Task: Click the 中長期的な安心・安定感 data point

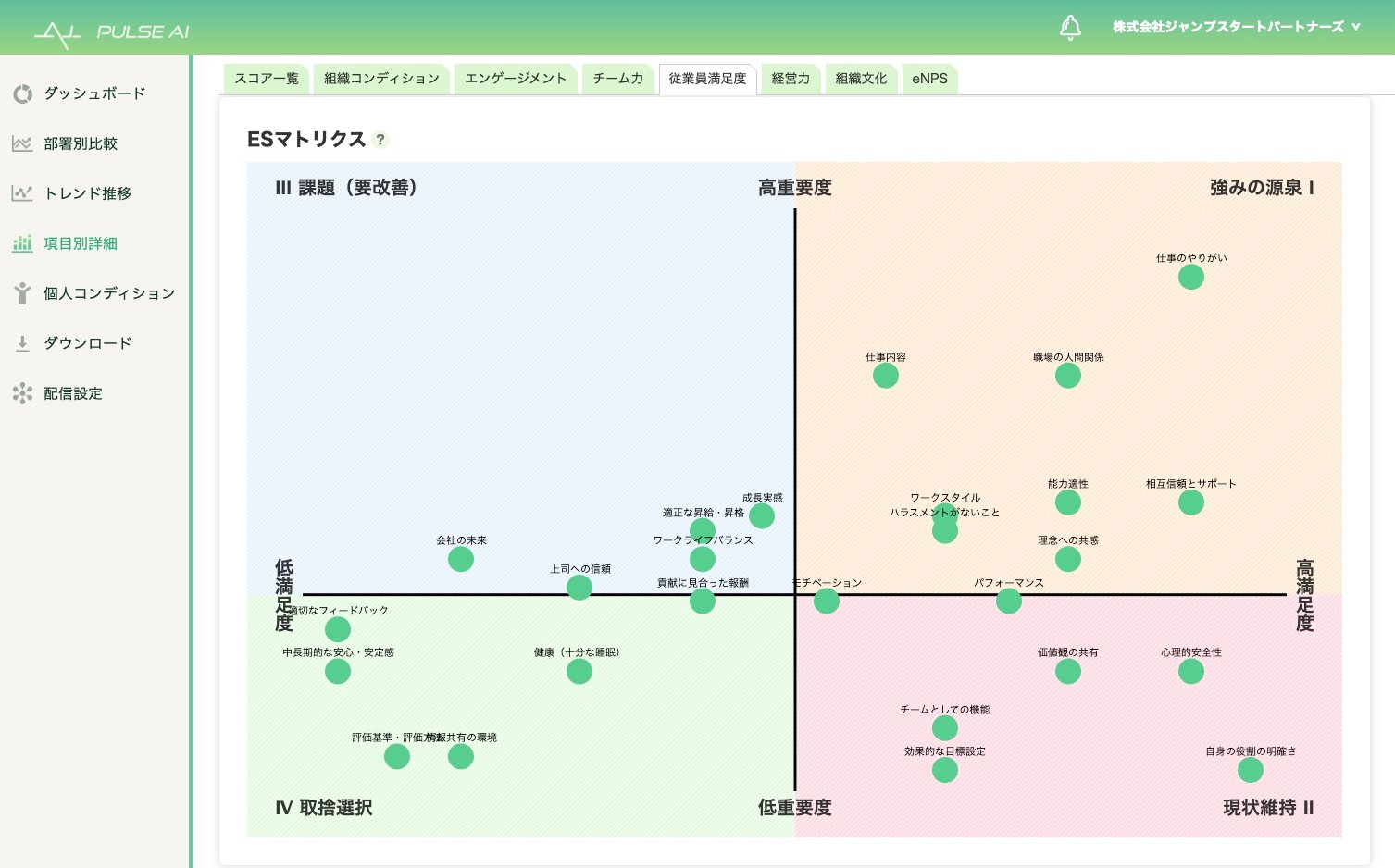Action: click(338, 671)
